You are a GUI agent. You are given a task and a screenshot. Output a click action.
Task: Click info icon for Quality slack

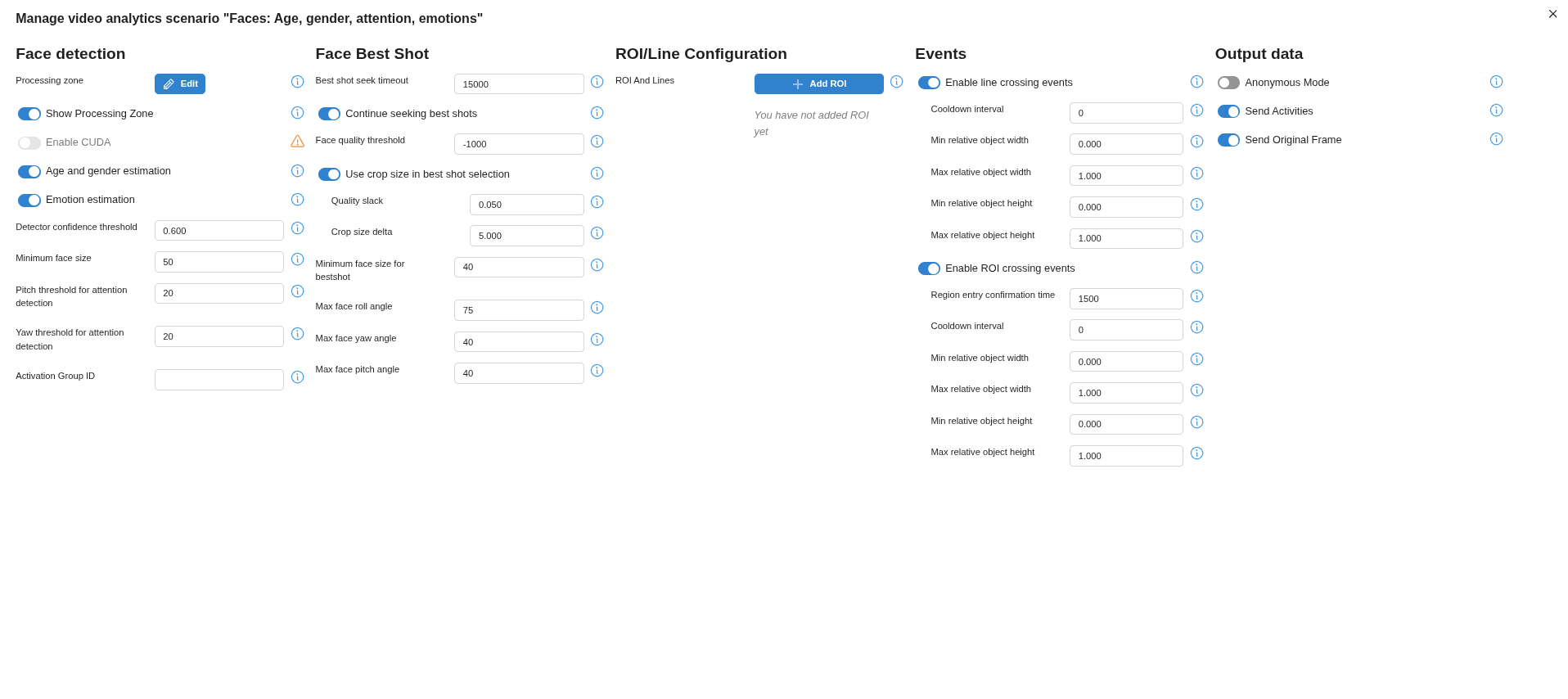(597, 202)
